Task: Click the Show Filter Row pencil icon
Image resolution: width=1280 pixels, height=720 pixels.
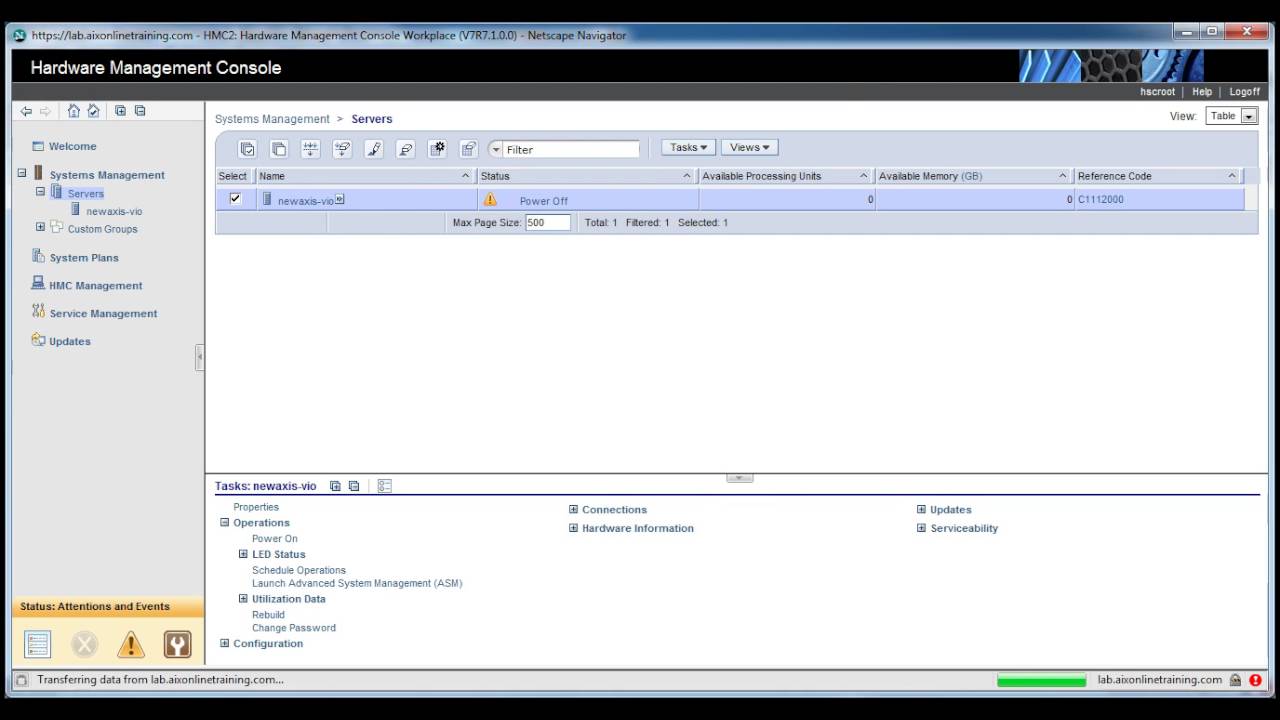Action: pos(374,149)
